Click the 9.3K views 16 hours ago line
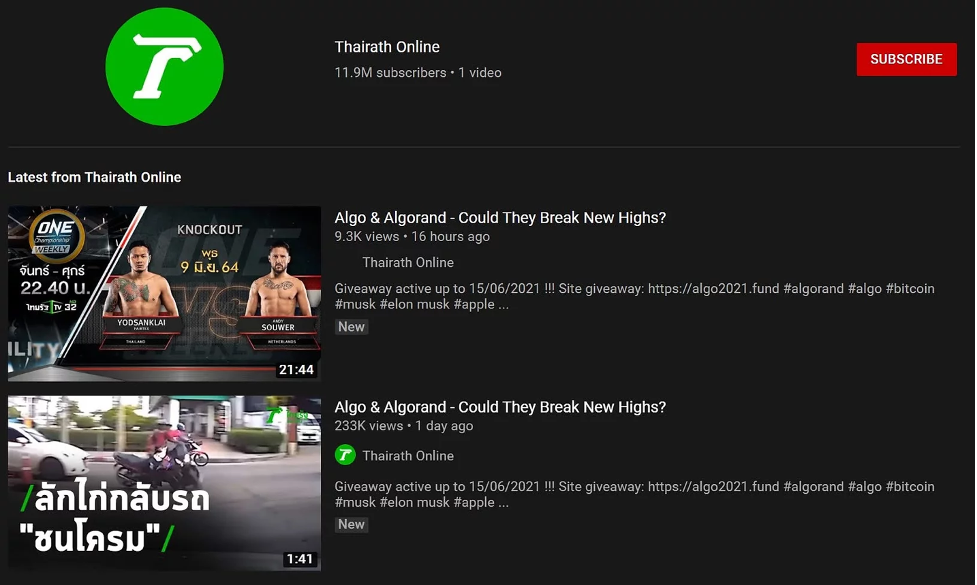Viewport: 977px width, 585px height. [x=412, y=237]
